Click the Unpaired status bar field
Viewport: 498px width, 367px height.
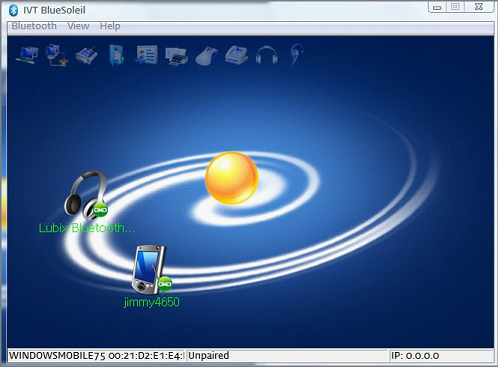[x=288, y=356]
